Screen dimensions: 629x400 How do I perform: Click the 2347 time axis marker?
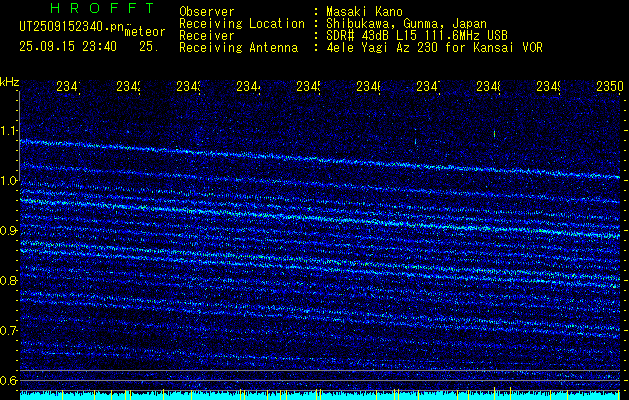pyautogui.click(x=428, y=86)
